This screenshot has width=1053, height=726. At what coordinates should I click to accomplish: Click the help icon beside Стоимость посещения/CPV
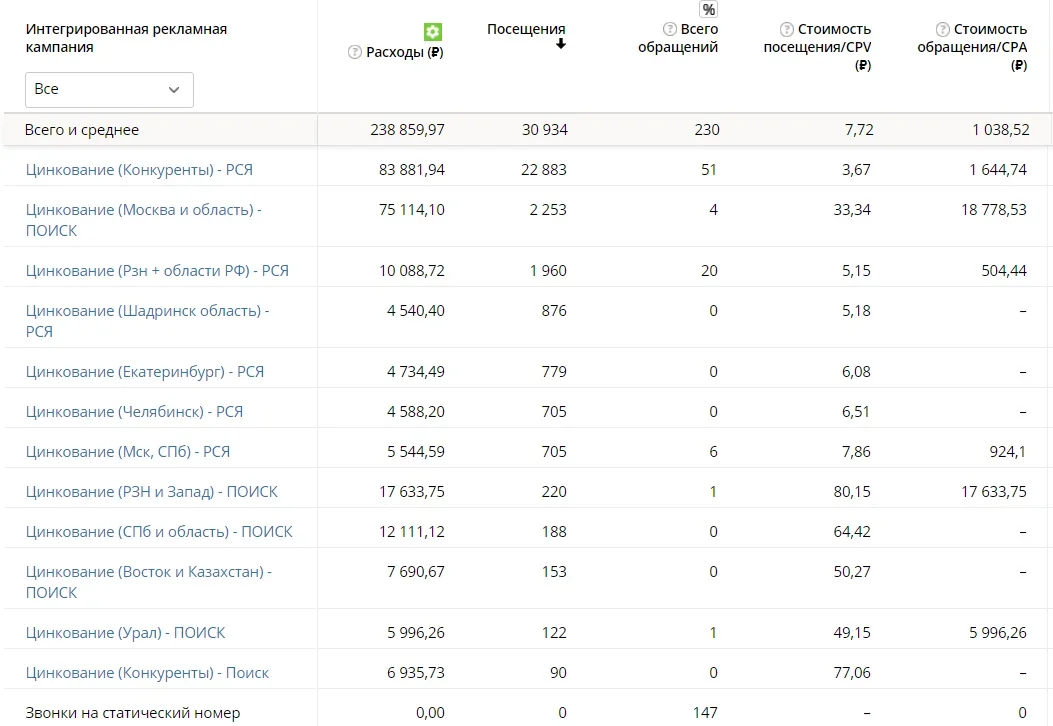pos(787,29)
